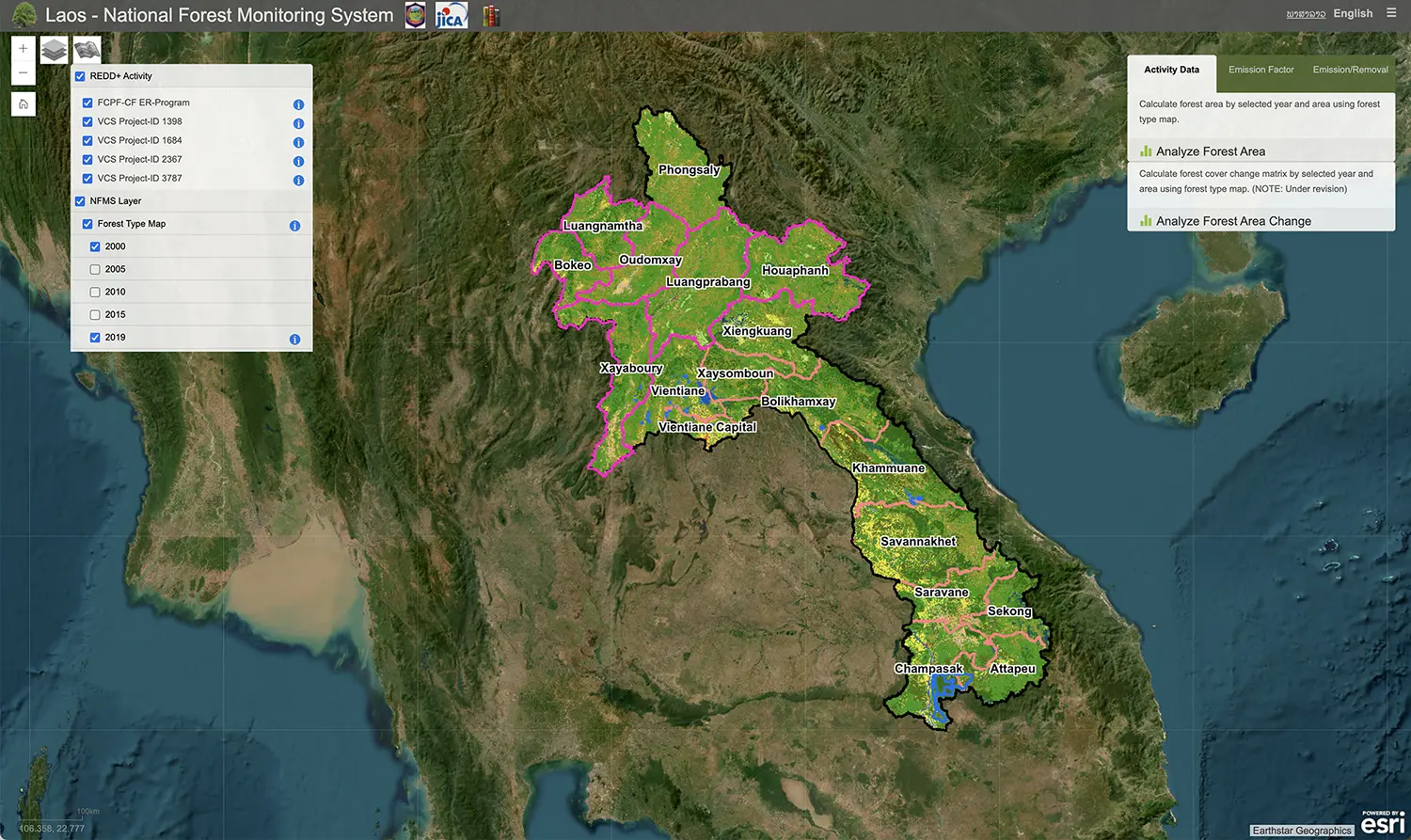Collapse the NFMS Layer group

pos(80,201)
